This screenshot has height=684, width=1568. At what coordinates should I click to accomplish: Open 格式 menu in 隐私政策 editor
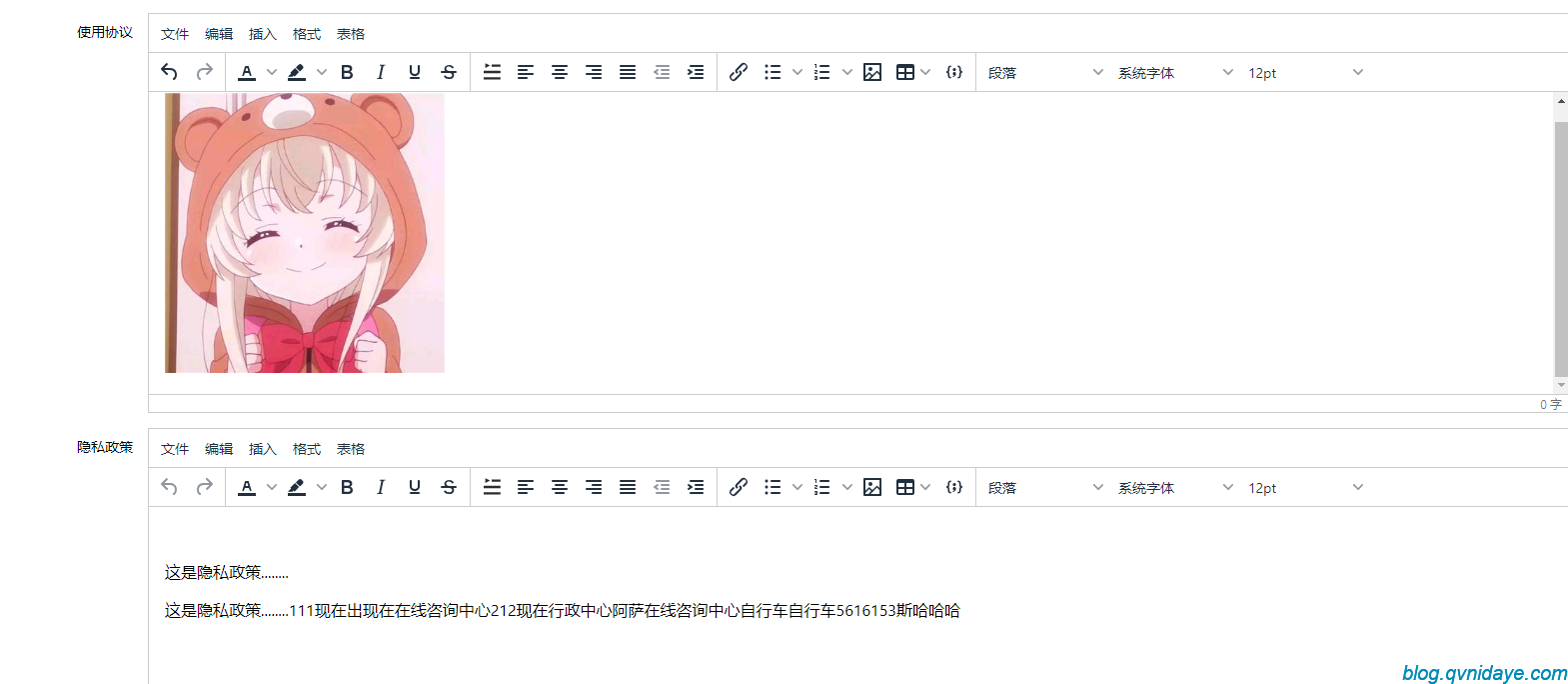coord(307,449)
